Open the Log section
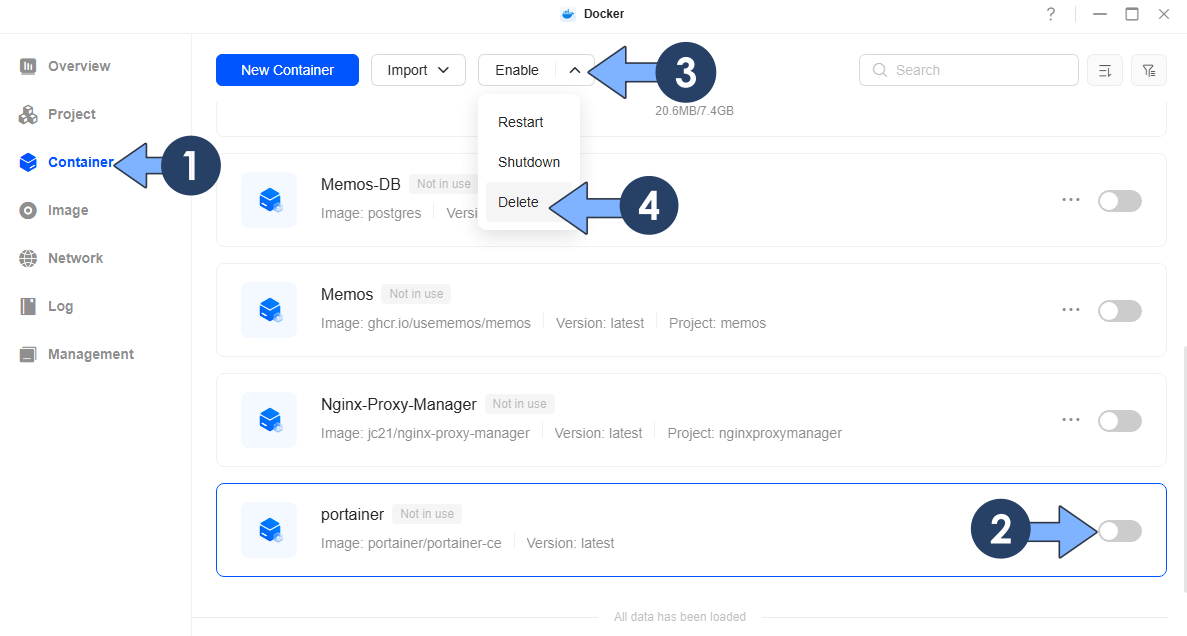1187x636 pixels. pyautogui.click(x=46, y=306)
